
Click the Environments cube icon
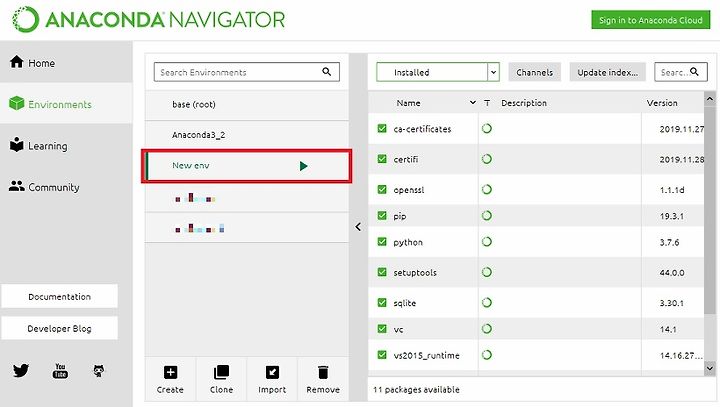click(17, 103)
